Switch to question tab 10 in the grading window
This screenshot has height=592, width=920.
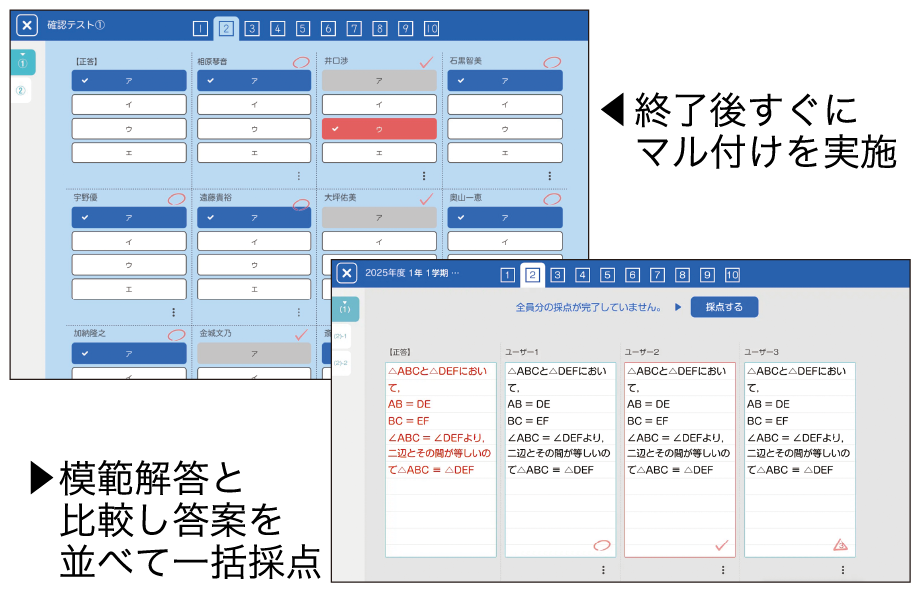pyautogui.click(x=732, y=275)
